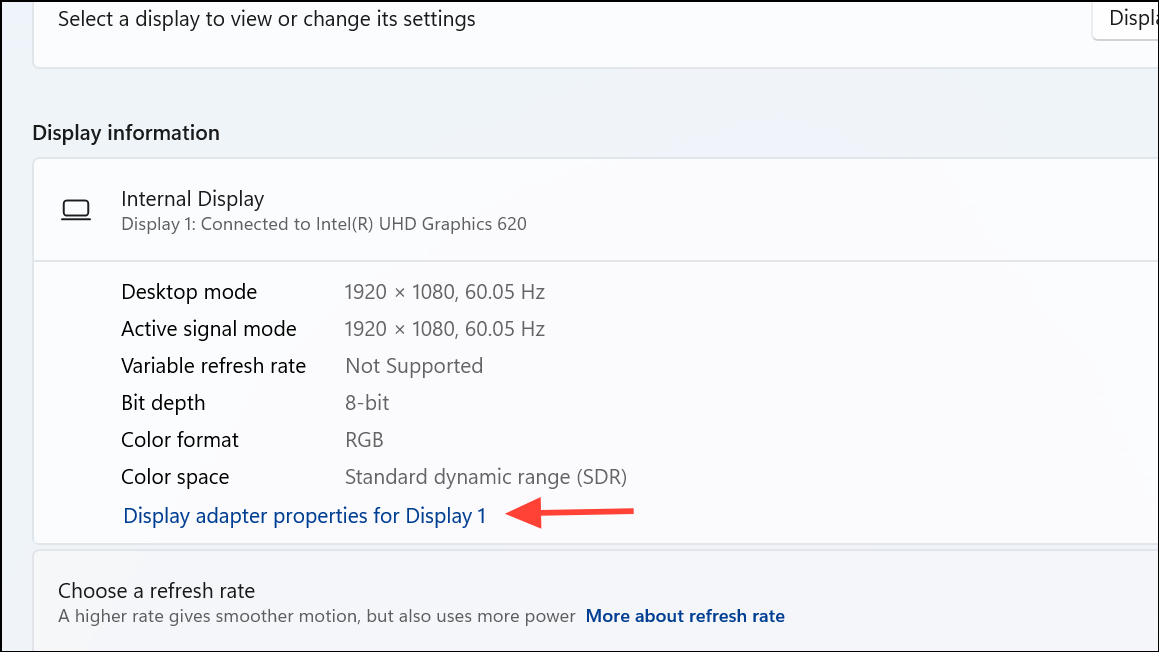Click the Internal Display laptop icon
The image size is (1159, 652).
pyautogui.click(x=77, y=209)
